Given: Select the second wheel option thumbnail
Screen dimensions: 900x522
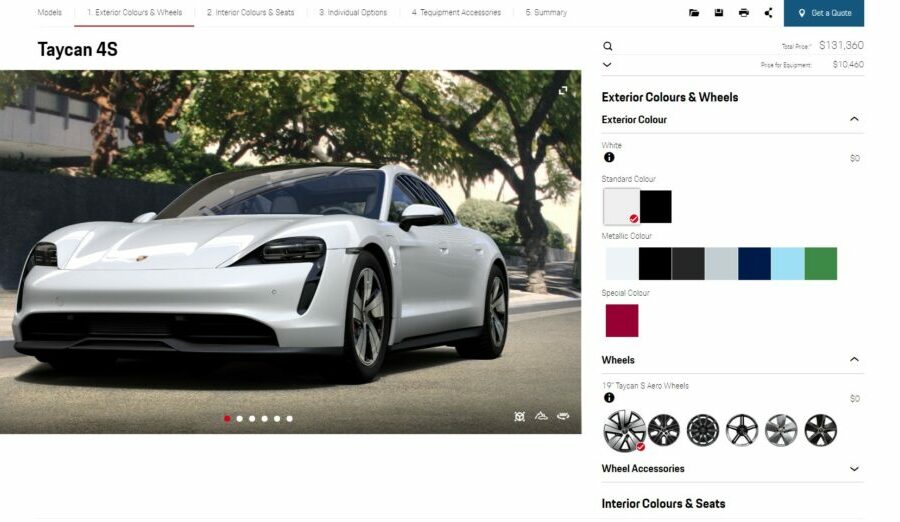Looking at the screenshot, I should [x=664, y=430].
